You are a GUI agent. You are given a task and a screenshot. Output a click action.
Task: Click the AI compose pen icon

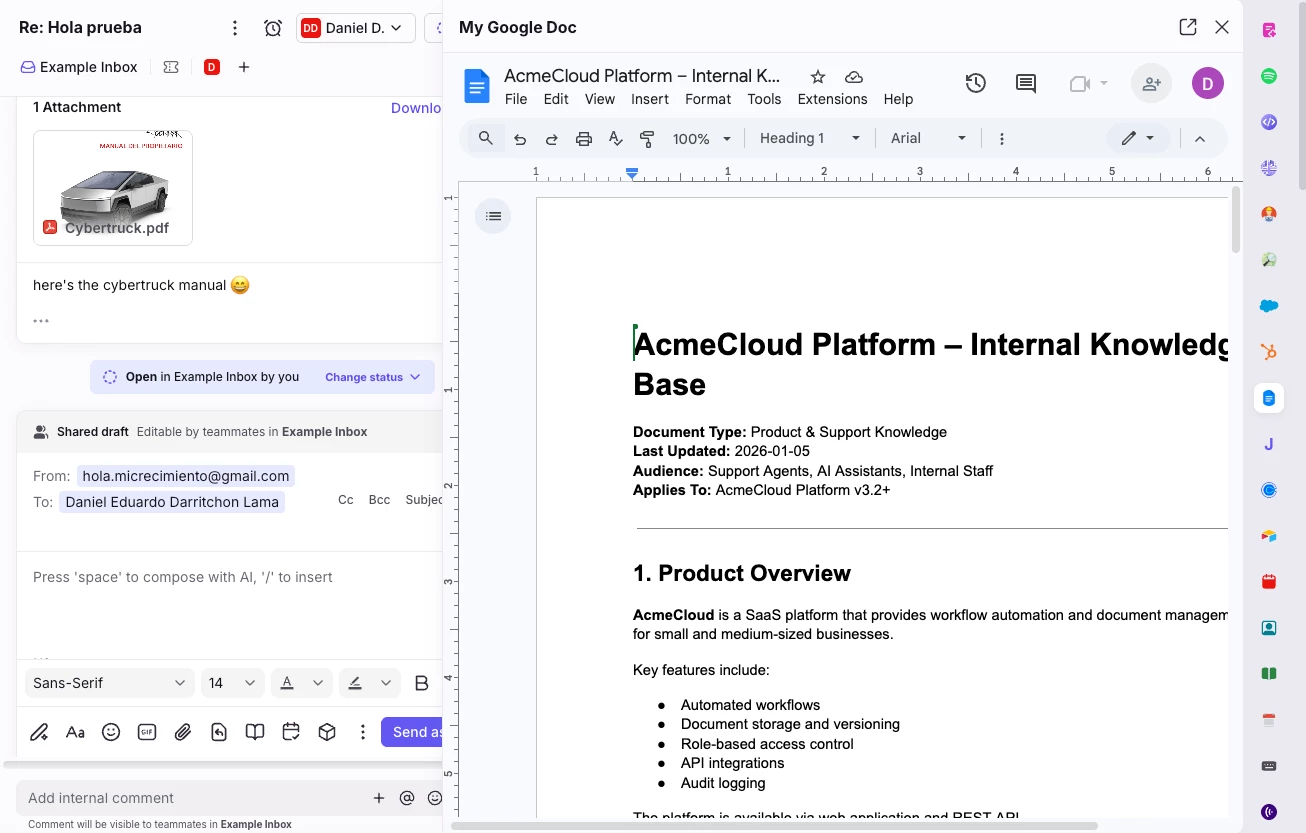39,732
